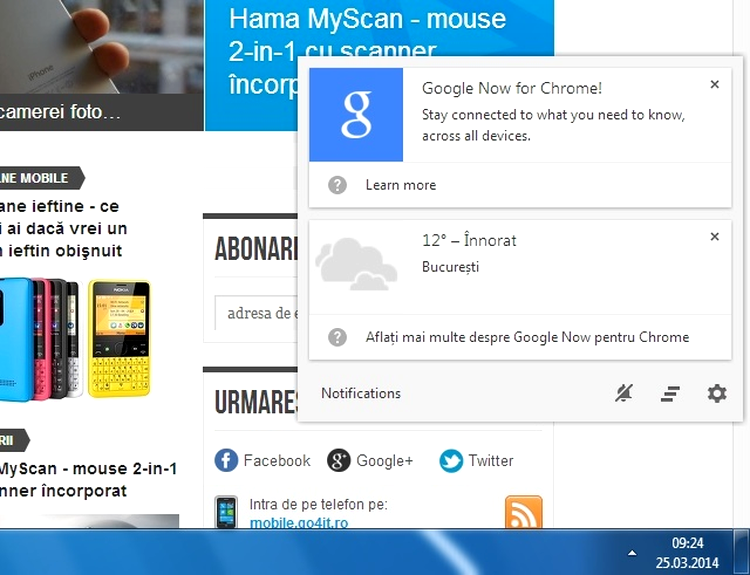Viewport: 750px width, 575px height.
Task: Open the Learn more link
Action: point(401,185)
